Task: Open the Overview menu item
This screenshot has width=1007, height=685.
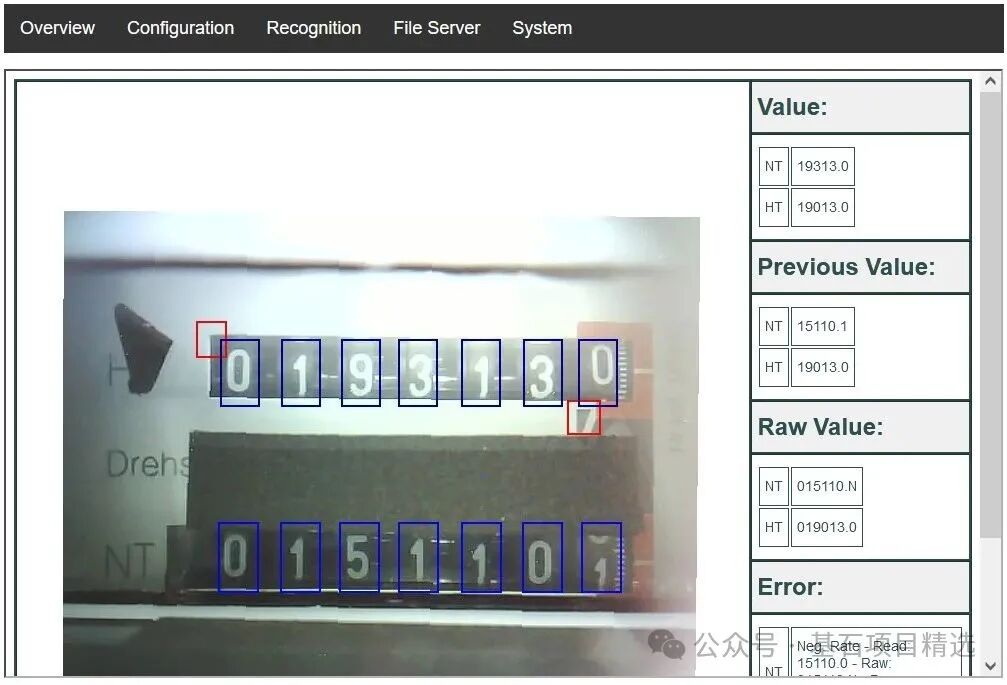Action: 57,28
